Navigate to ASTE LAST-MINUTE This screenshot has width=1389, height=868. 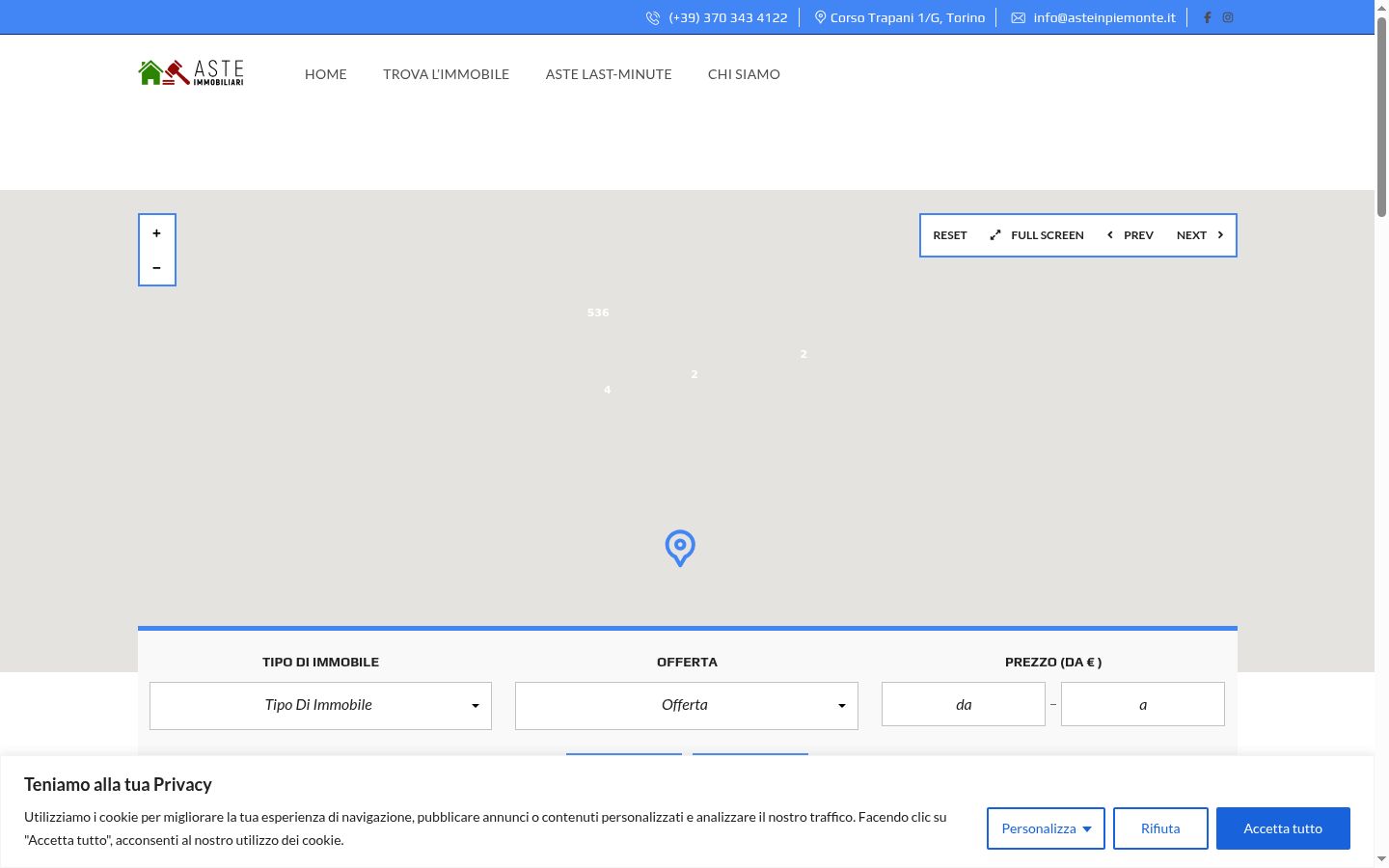point(609,74)
